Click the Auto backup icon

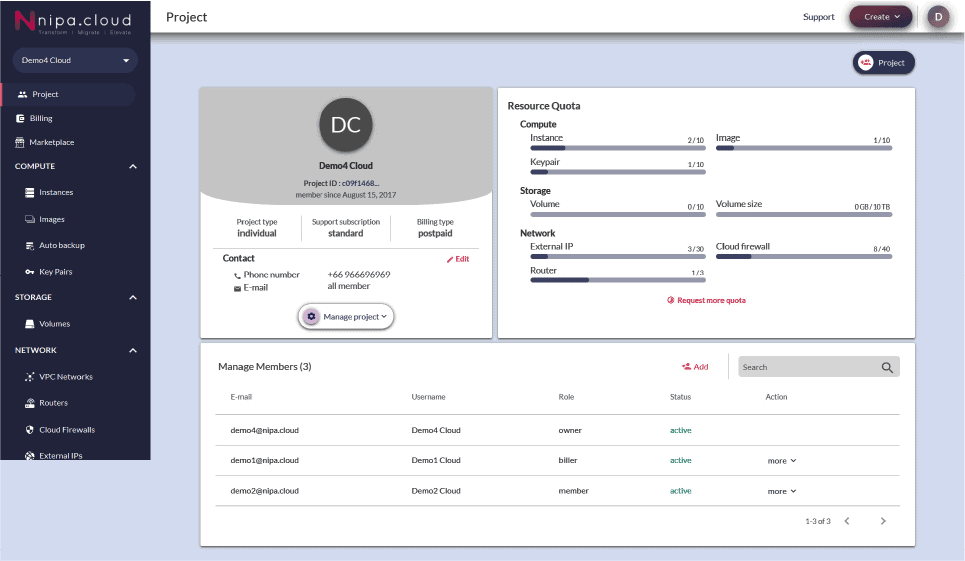pos(30,245)
